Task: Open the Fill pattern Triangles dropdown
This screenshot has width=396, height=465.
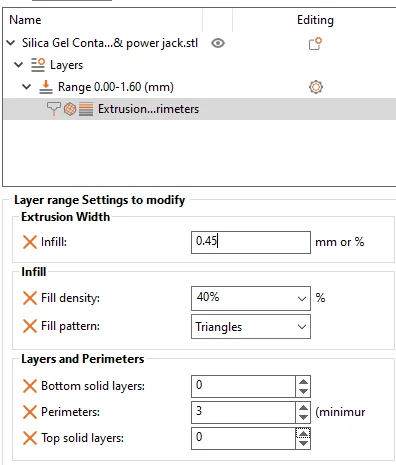Action: tap(251, 327)
